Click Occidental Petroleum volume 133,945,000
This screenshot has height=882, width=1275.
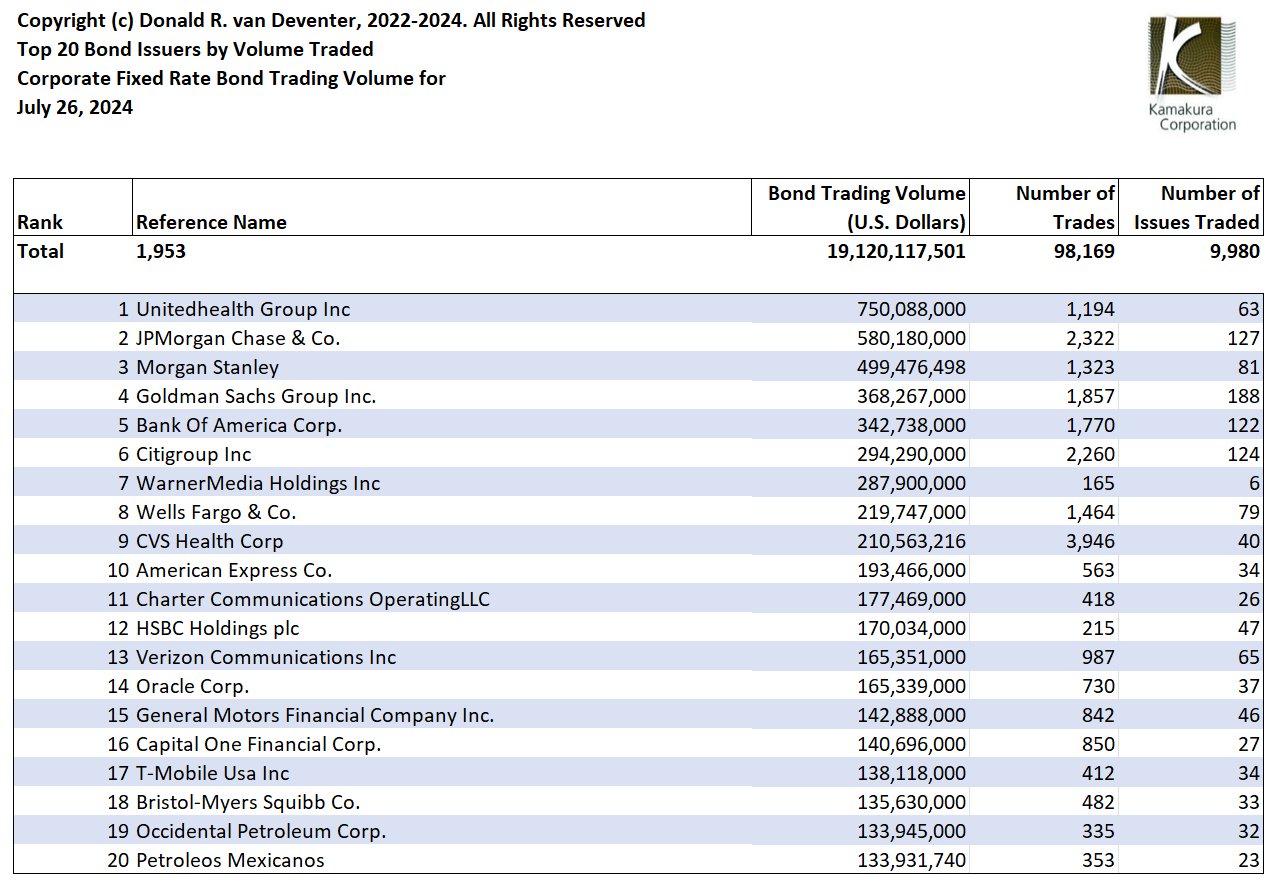tap(912, 831)
